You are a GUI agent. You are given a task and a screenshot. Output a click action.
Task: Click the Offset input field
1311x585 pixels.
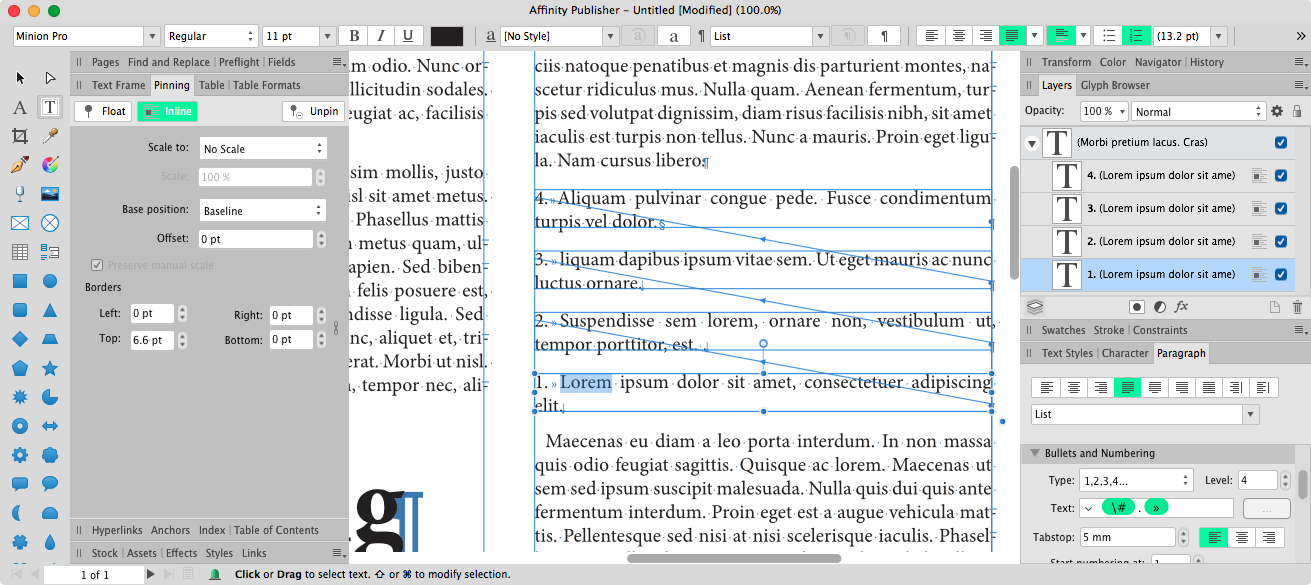256,239
